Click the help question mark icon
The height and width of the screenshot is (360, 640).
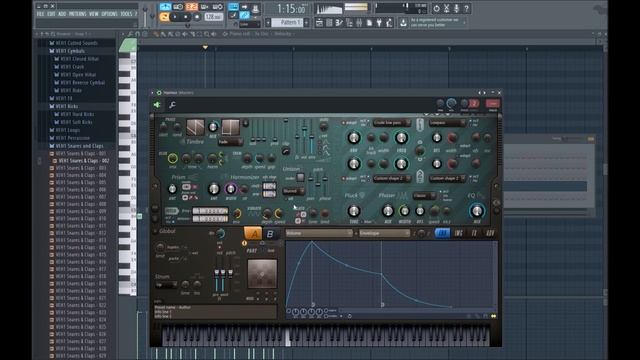coord(467,8)
